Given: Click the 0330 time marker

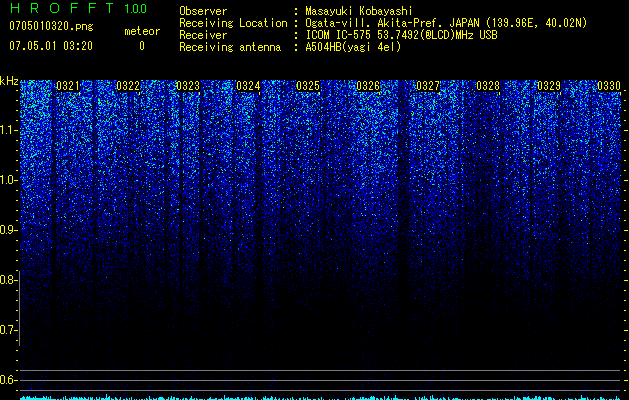Looking at the screenshot, I should tap(609, 86).
